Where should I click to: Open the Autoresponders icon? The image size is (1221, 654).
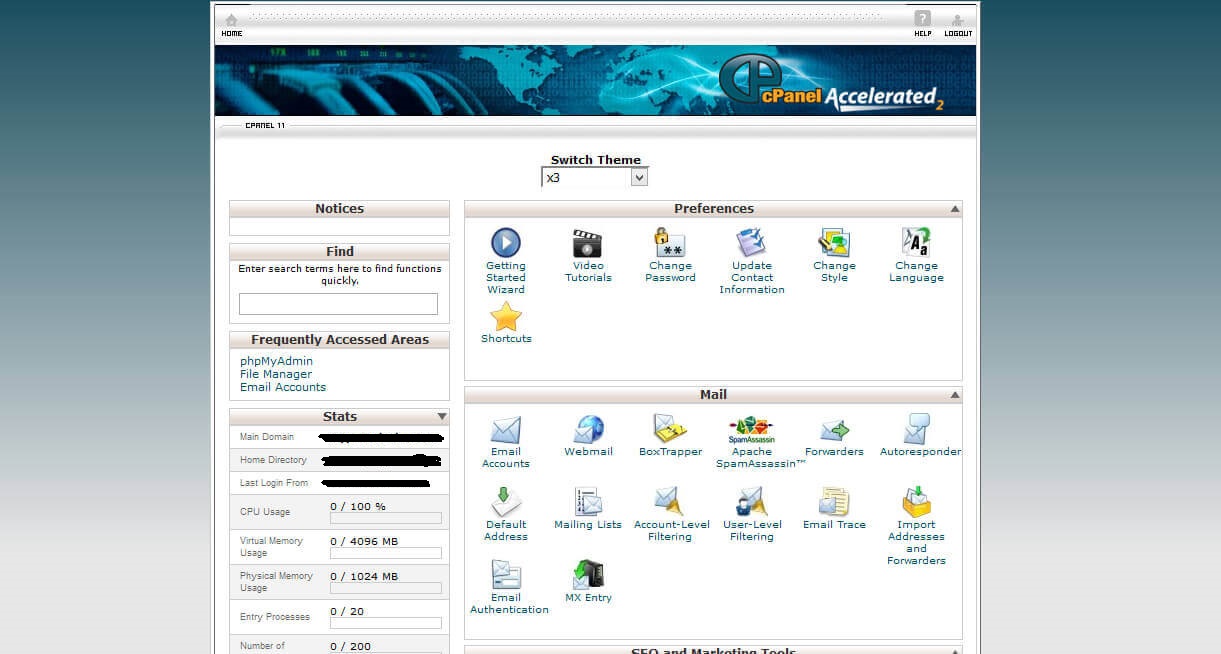pos(916,429)
